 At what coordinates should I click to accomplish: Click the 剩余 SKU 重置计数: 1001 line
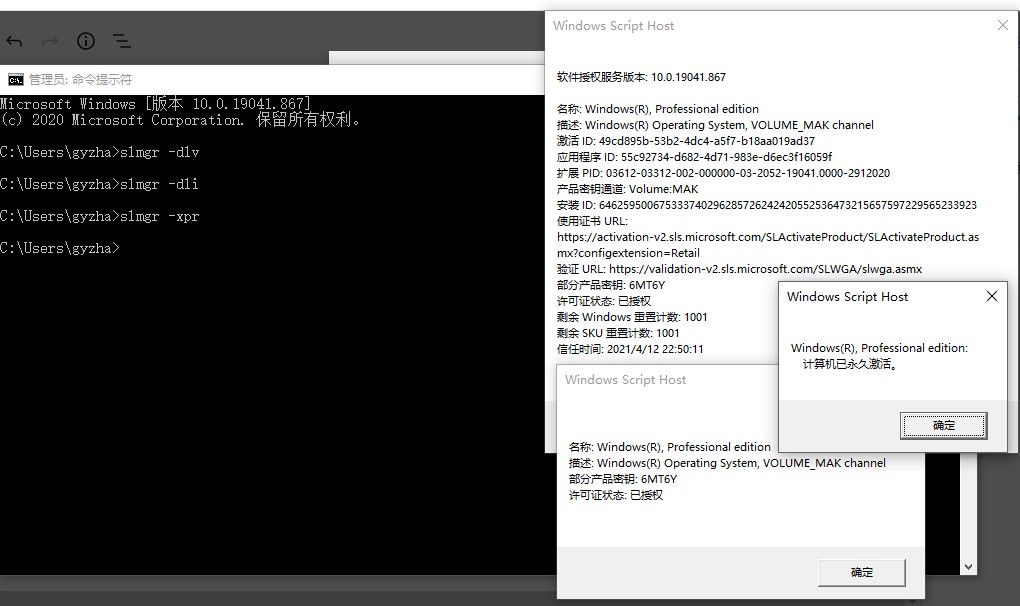coord(618,334)
